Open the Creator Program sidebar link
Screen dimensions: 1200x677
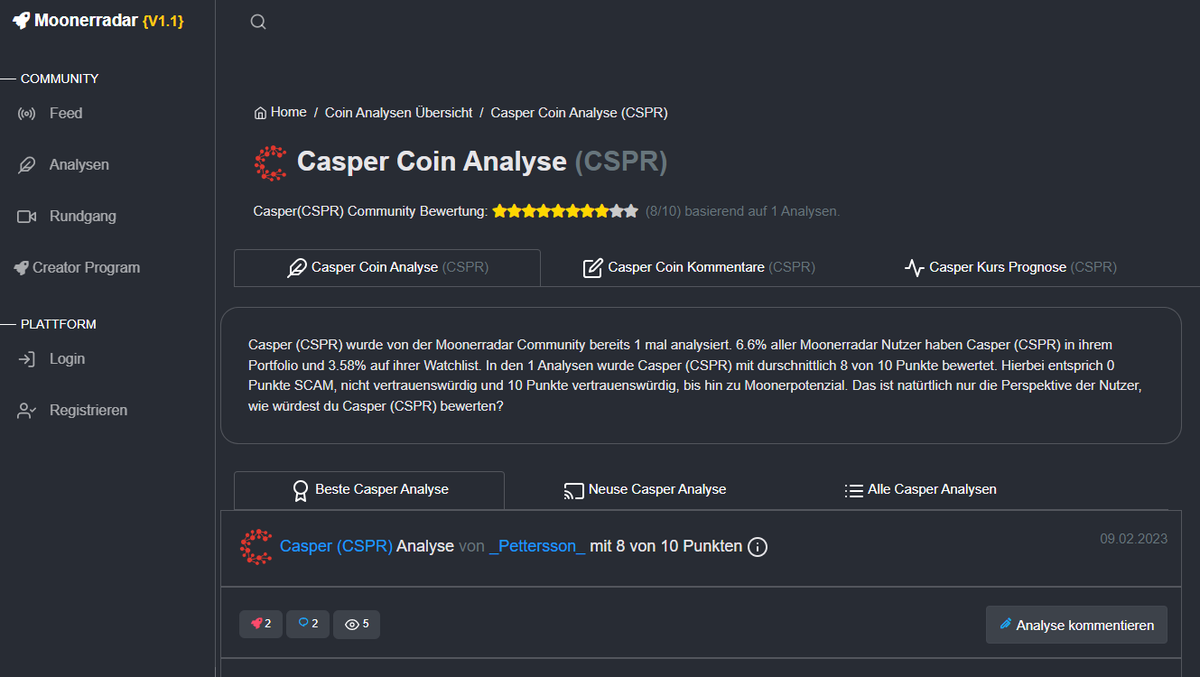pyautogui.click(x=86, y=268)
